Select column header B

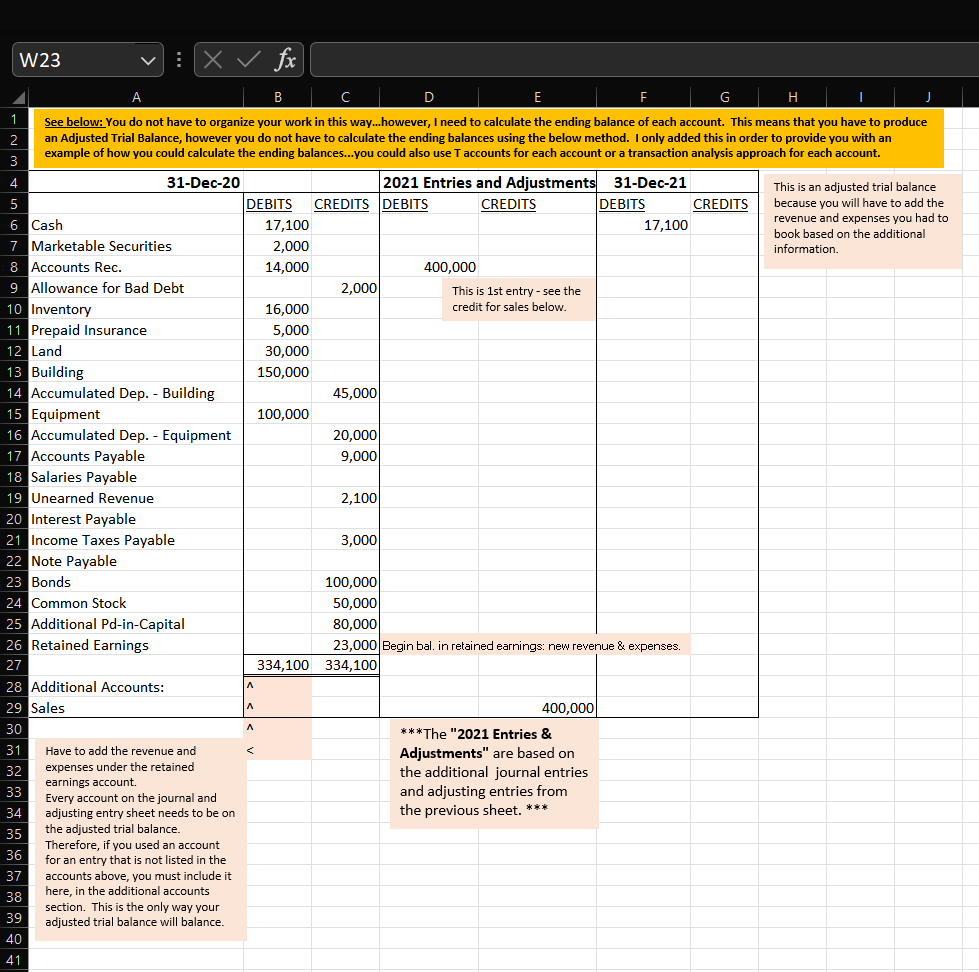point(277,97)
